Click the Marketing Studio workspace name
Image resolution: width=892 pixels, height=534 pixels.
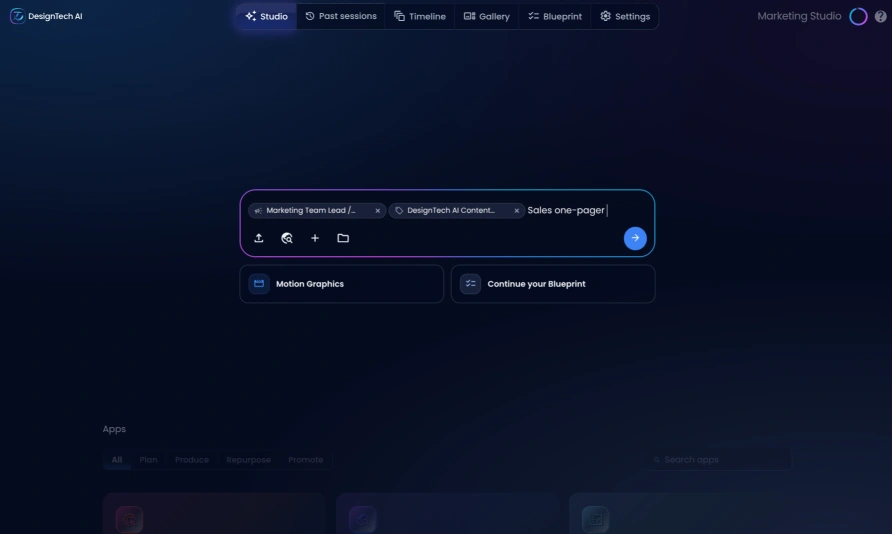(799, 16)
